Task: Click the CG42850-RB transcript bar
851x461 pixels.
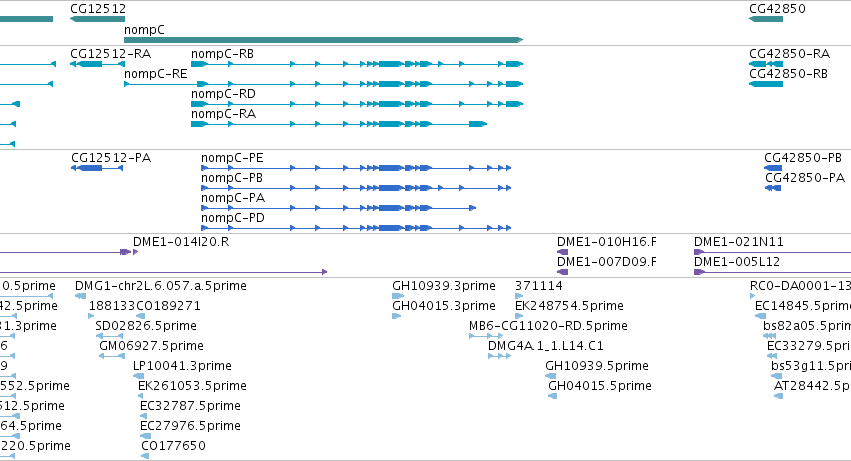Action: click(x=766, y=84)
